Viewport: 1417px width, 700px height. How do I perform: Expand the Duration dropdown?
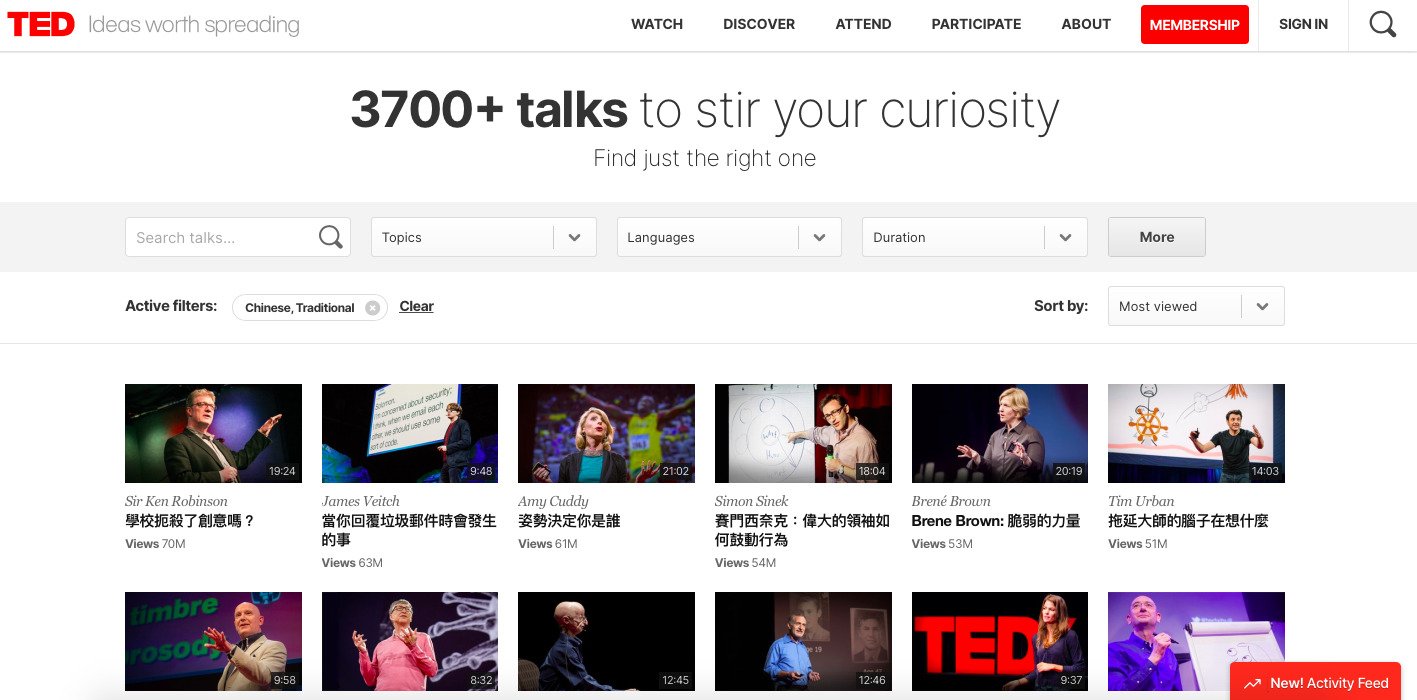pos(975,237)
